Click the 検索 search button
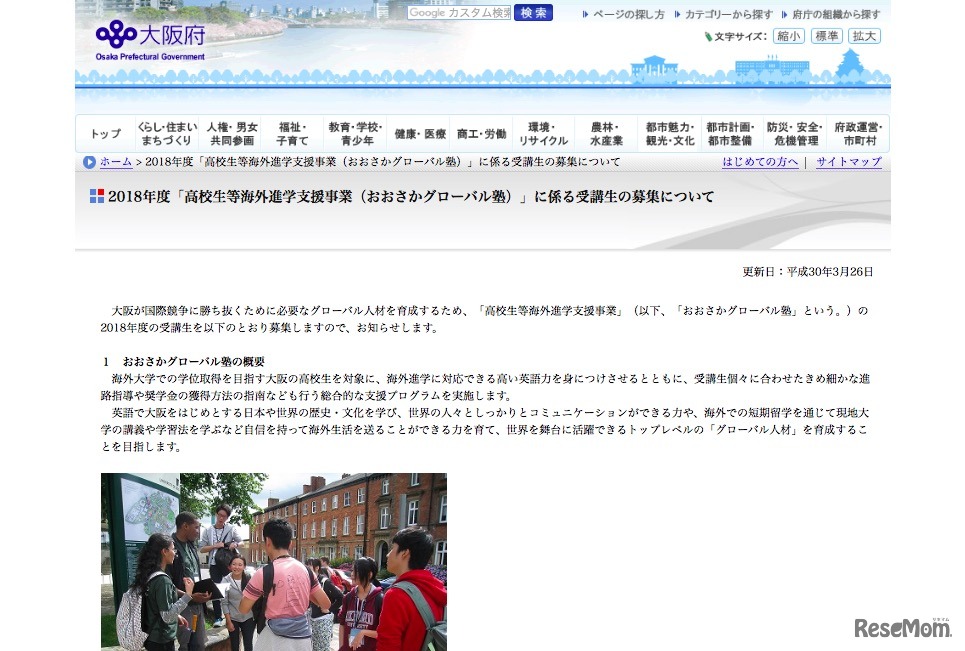This screenshot has height=651, width=965. pyautogui.click(x=533, y=13)
